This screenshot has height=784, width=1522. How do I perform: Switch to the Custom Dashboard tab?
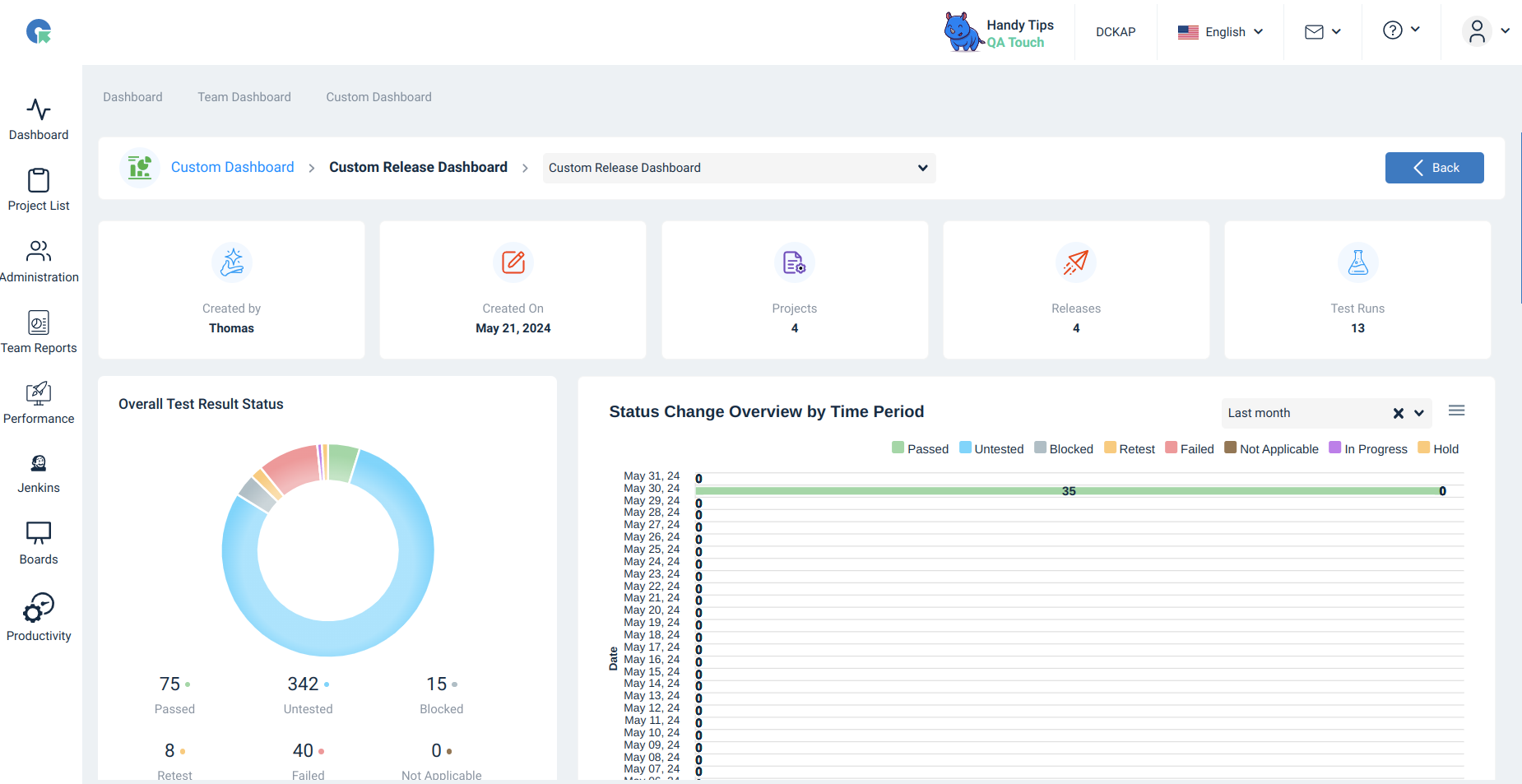tap(378, 97)
